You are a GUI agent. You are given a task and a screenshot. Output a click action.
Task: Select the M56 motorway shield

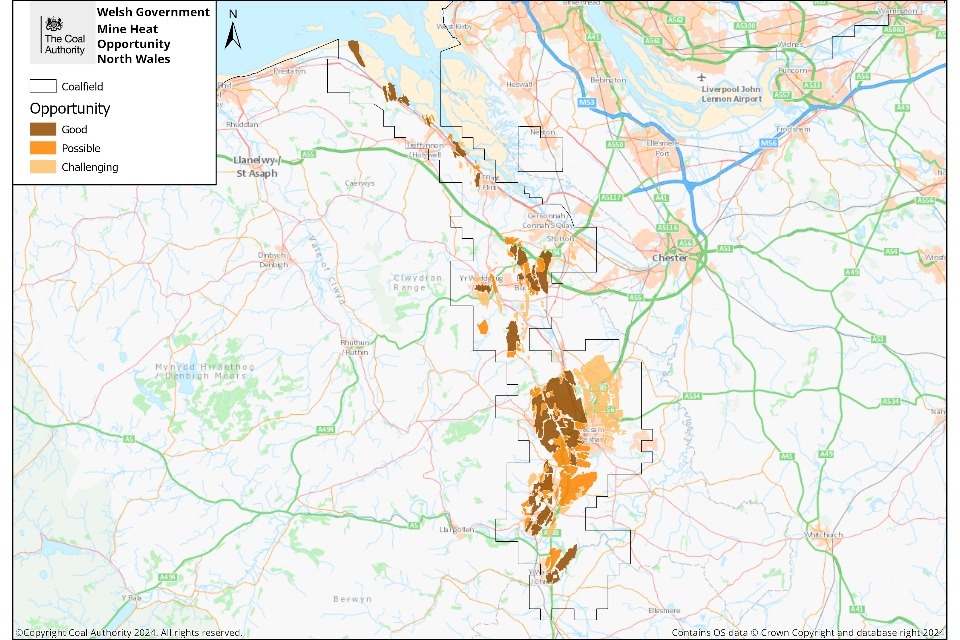[x=768, y=144]
